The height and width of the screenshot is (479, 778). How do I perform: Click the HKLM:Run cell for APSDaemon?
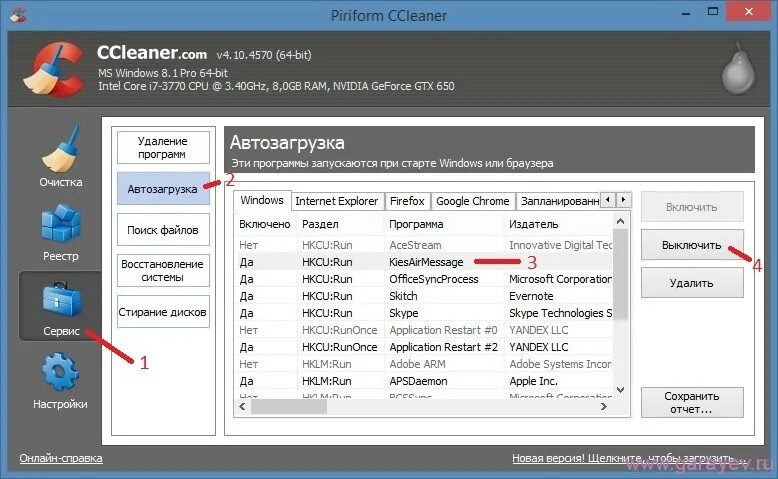pos(326,381)
